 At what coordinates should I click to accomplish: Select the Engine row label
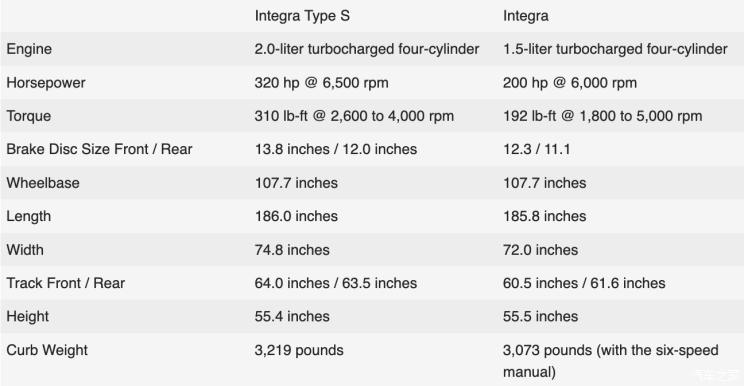pyautogui.click(x=29, y=49)
